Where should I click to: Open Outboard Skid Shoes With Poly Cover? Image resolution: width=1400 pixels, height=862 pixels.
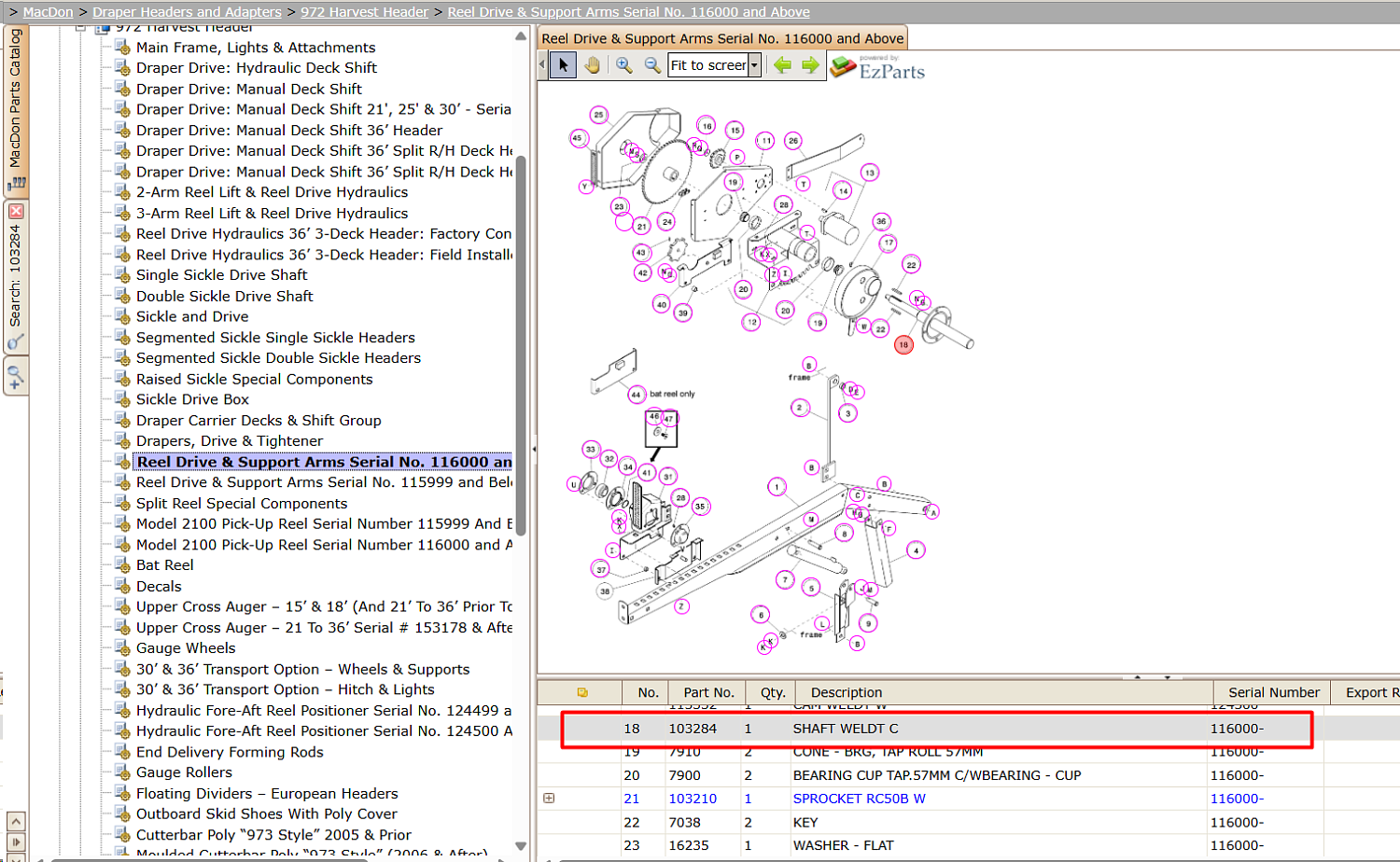point(266,814)
